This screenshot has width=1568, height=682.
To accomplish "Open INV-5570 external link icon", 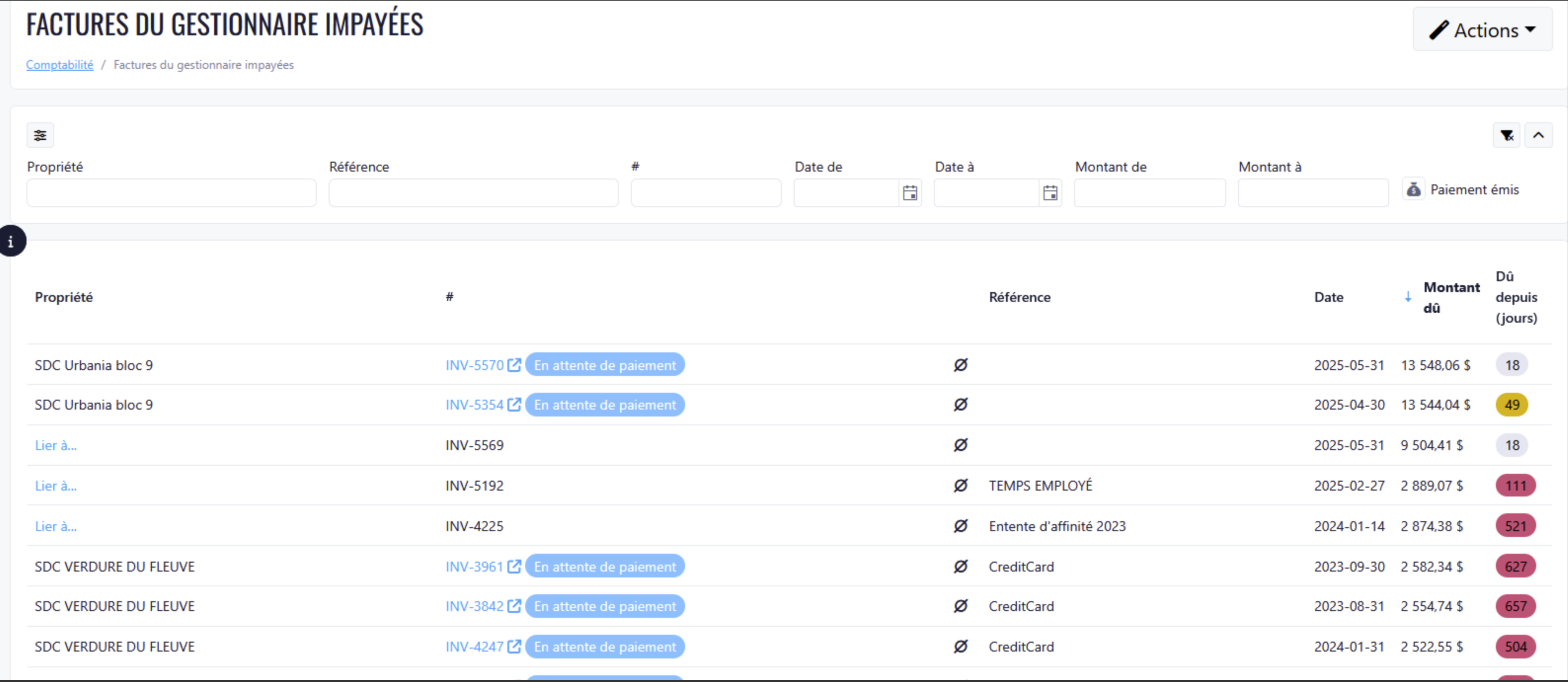I will (514, 365).
